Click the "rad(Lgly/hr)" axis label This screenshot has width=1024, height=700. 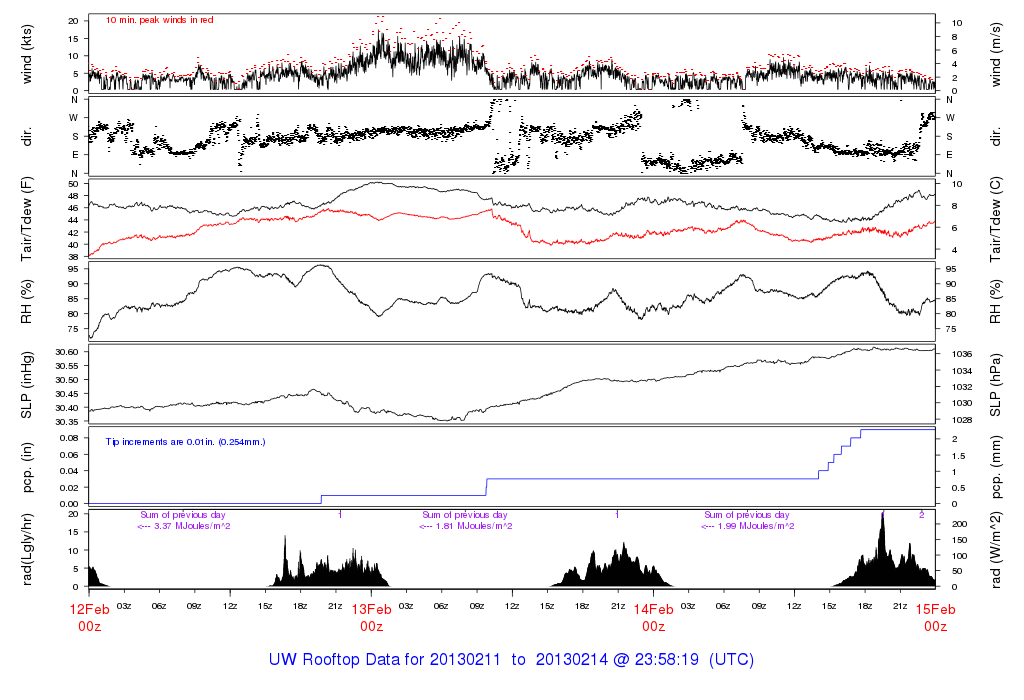pyautogui.click(x=27, y=550)
